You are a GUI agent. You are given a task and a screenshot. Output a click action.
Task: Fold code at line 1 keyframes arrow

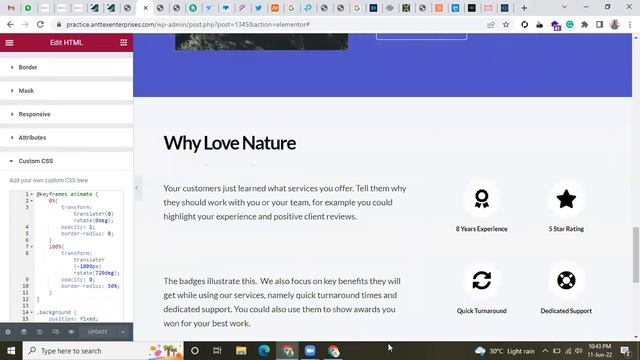[32, 194]
